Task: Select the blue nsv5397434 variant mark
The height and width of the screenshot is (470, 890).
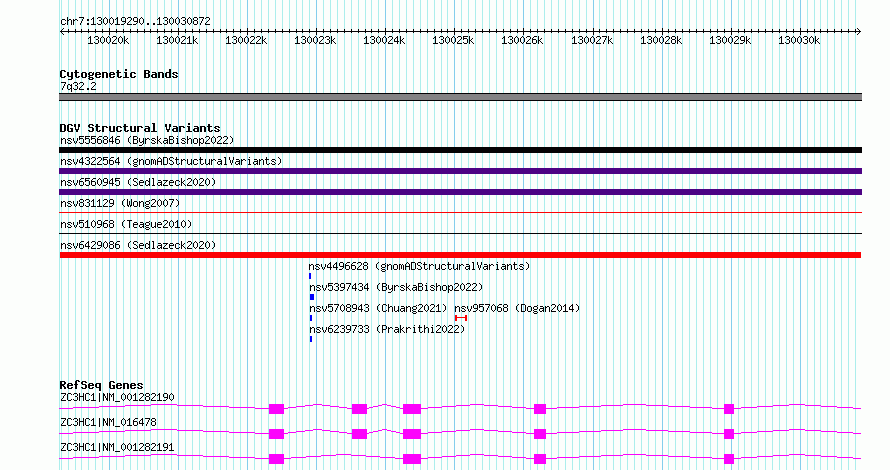Action: click(x=312, y=297)
